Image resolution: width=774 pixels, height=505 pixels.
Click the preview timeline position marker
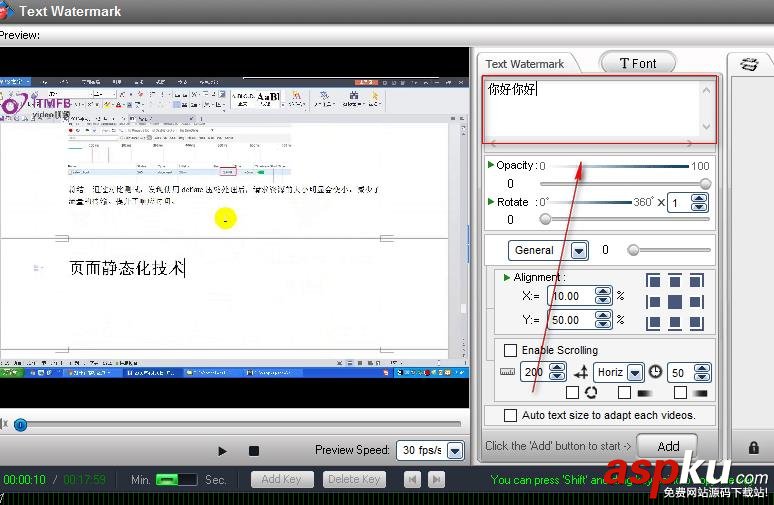pyautogui.click(x=20, y=425)
